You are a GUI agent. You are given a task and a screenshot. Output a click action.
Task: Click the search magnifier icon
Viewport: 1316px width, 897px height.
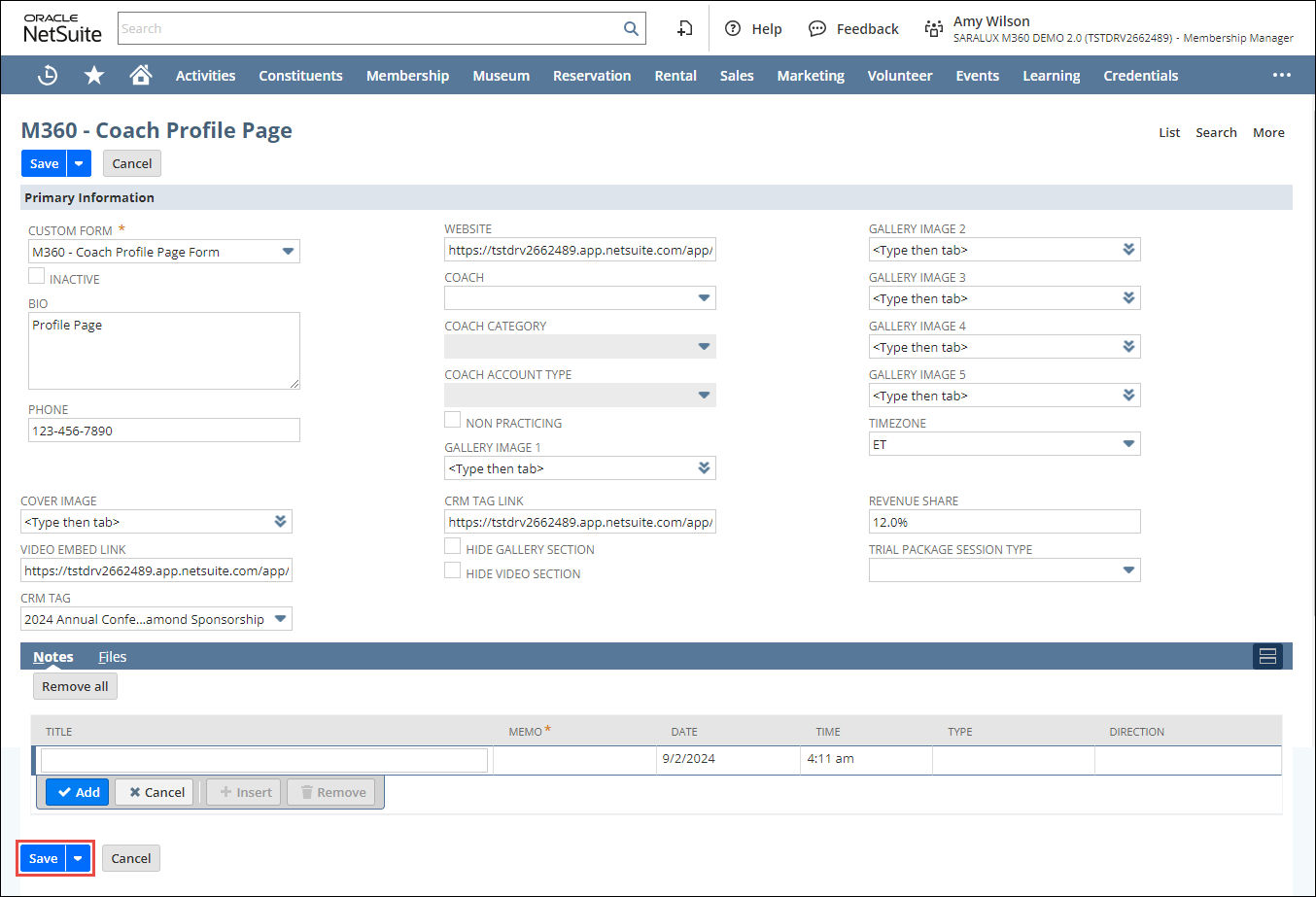pos(631,29)
